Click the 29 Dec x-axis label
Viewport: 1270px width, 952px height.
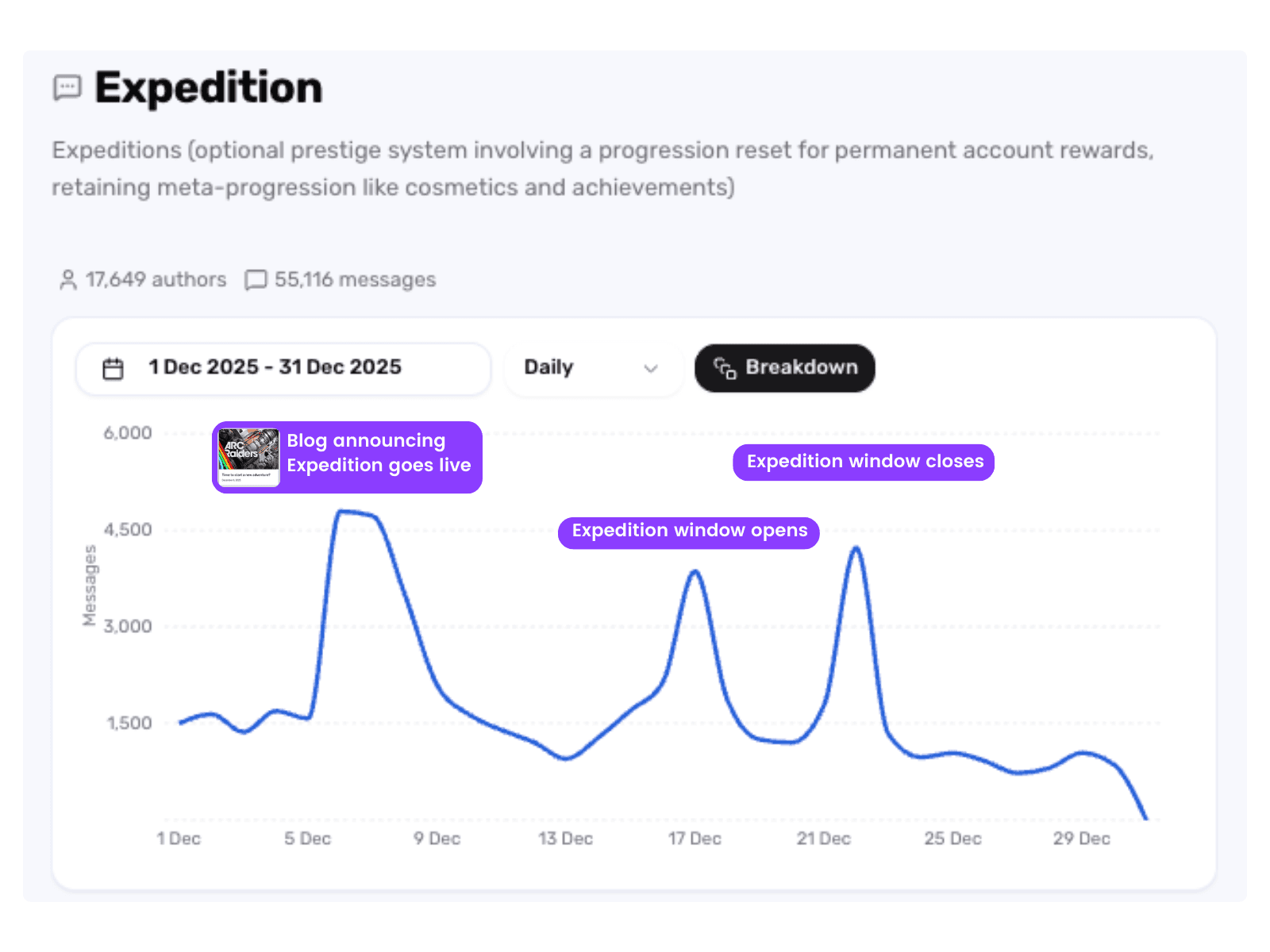point(1081,839)
